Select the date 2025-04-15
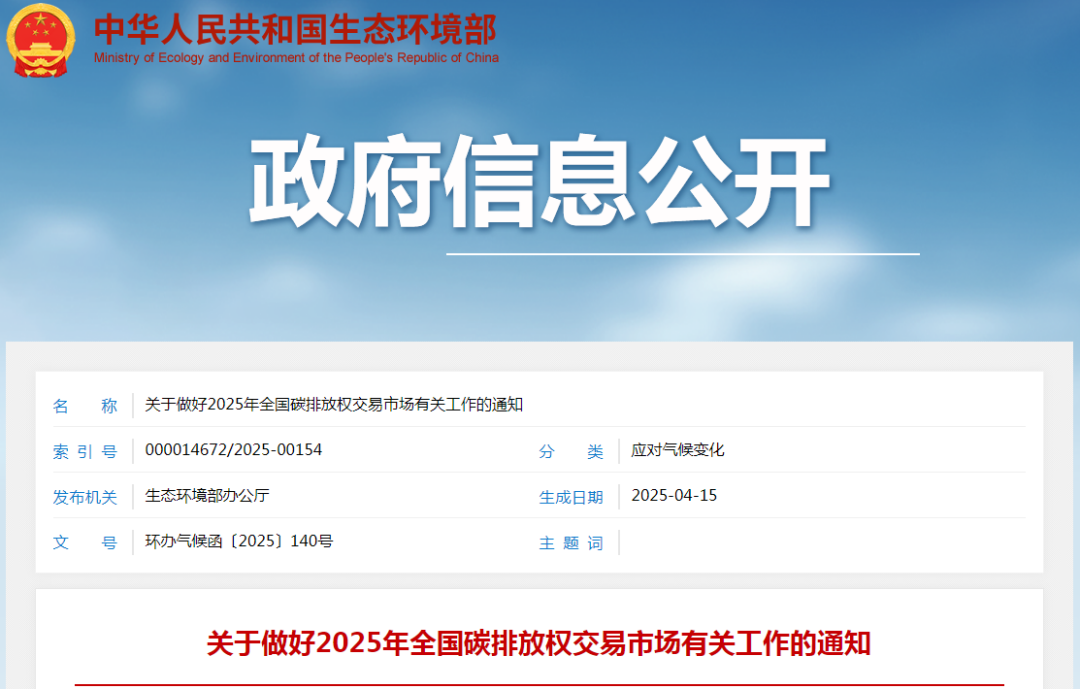1080x689 pixels. pos(674,495)
